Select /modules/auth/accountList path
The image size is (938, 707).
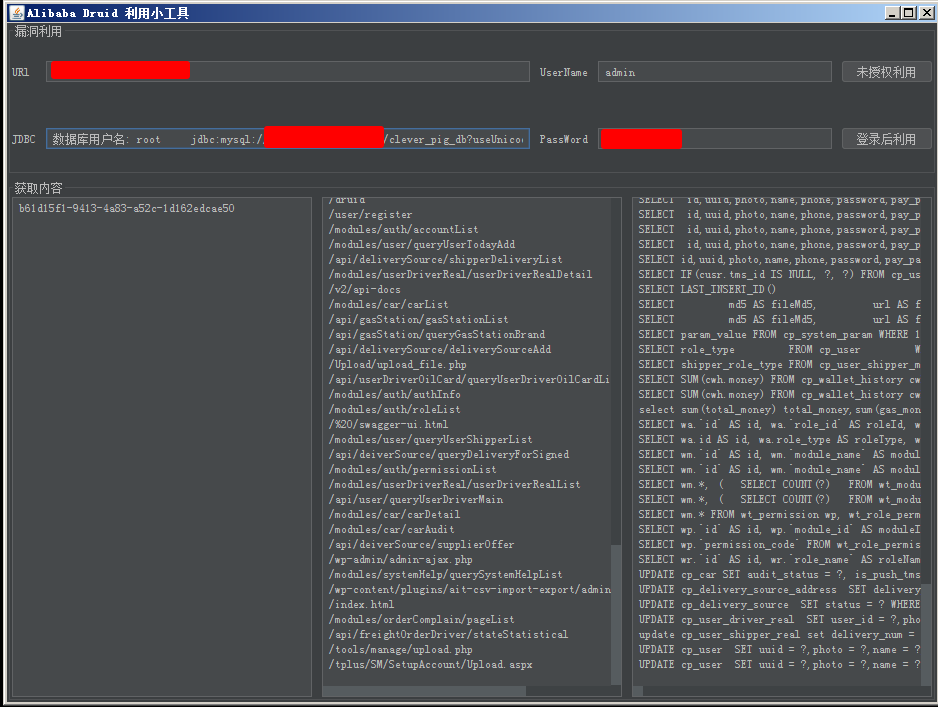pos(403,229)
